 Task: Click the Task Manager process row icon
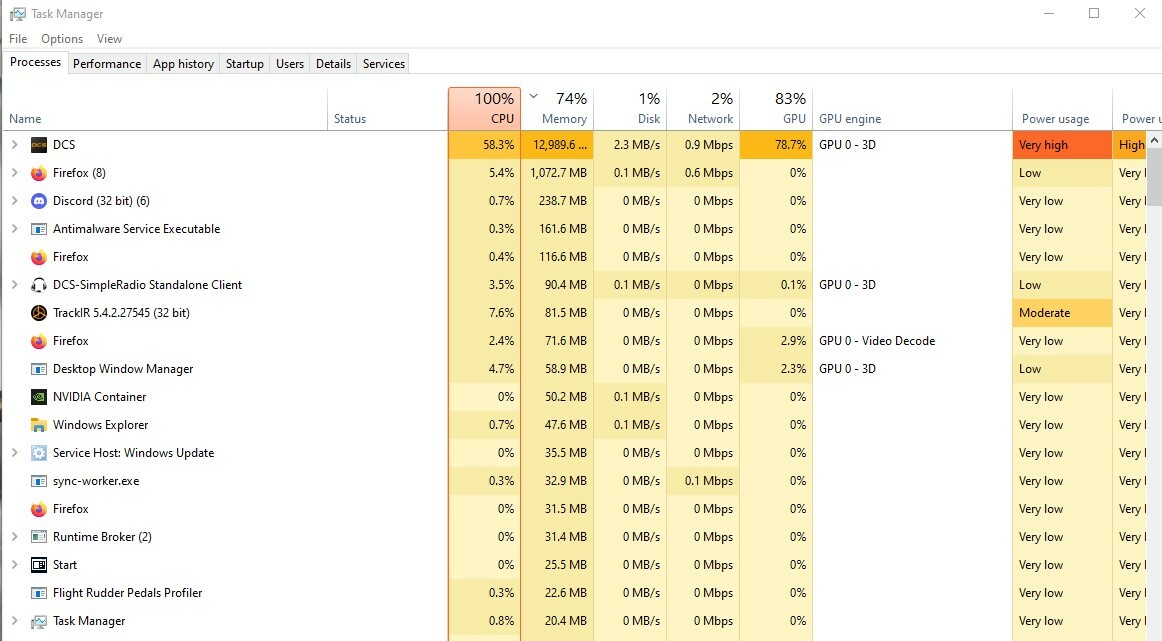(x=39, y=621)
